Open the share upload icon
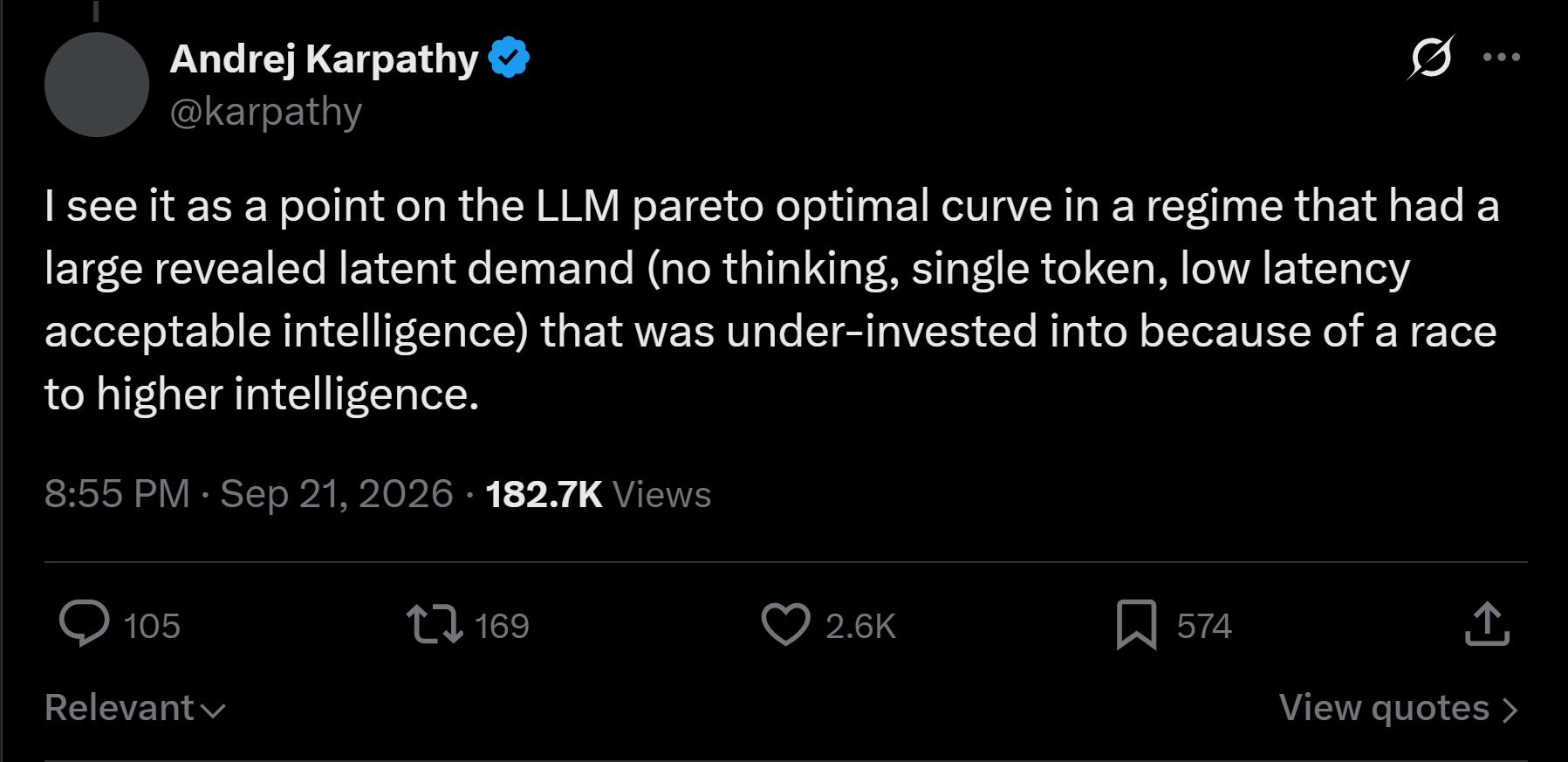The image size is (1568, 762). (1488, 624)
